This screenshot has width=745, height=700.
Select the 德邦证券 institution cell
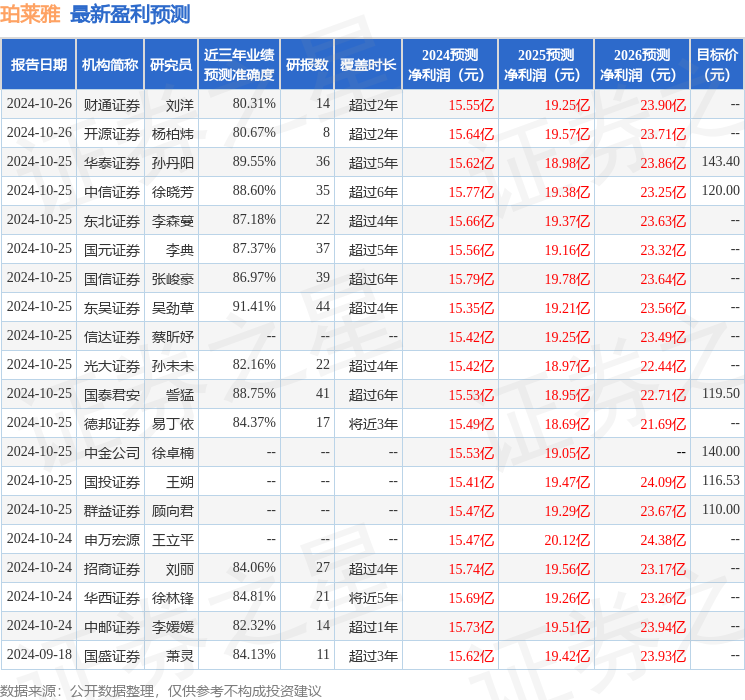point(112,424)
